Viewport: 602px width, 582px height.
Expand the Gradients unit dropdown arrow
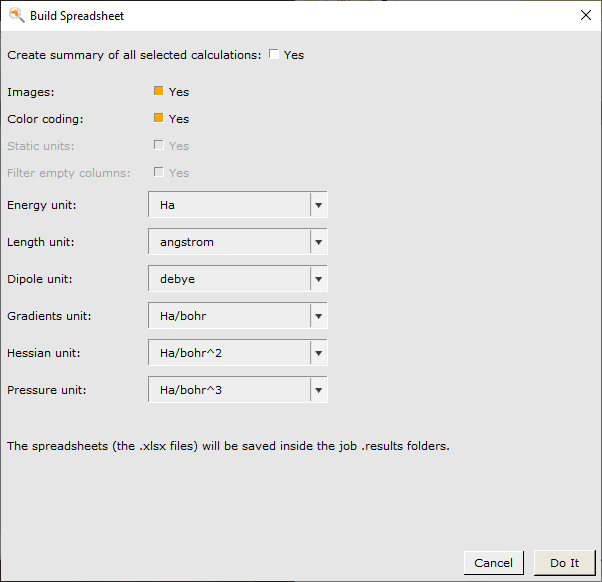point(318,316)
